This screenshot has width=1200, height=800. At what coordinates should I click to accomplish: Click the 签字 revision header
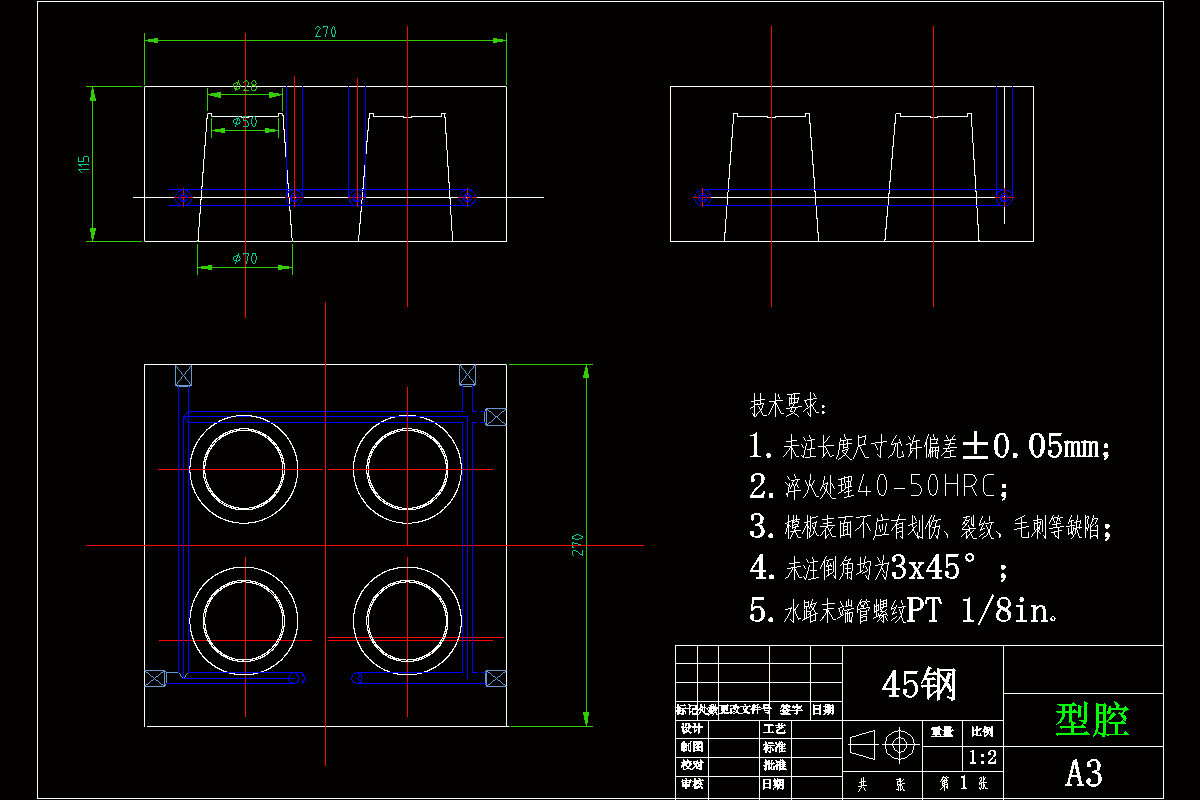(791, 710)
